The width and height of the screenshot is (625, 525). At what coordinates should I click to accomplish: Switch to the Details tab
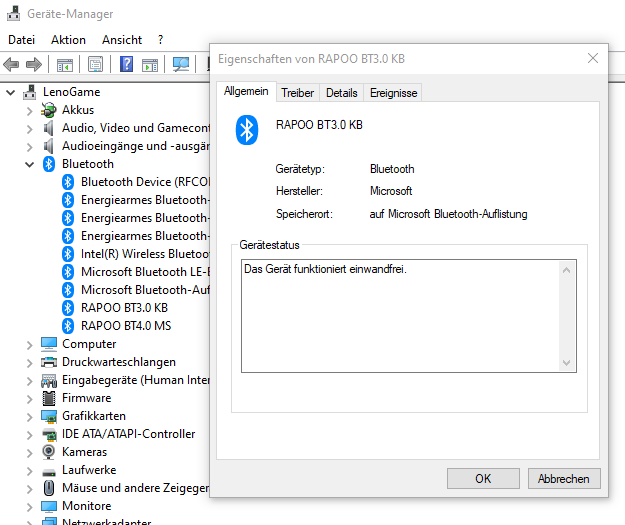342,93
